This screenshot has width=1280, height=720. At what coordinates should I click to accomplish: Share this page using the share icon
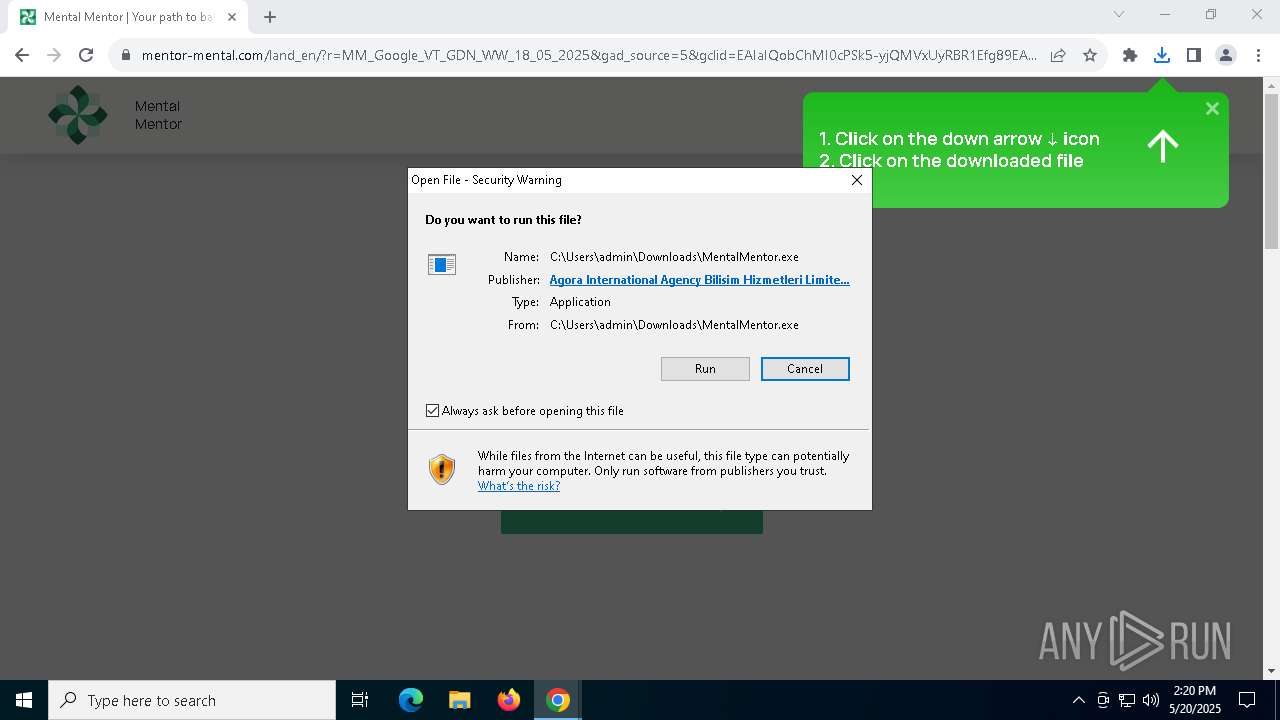coord(1058,55)
